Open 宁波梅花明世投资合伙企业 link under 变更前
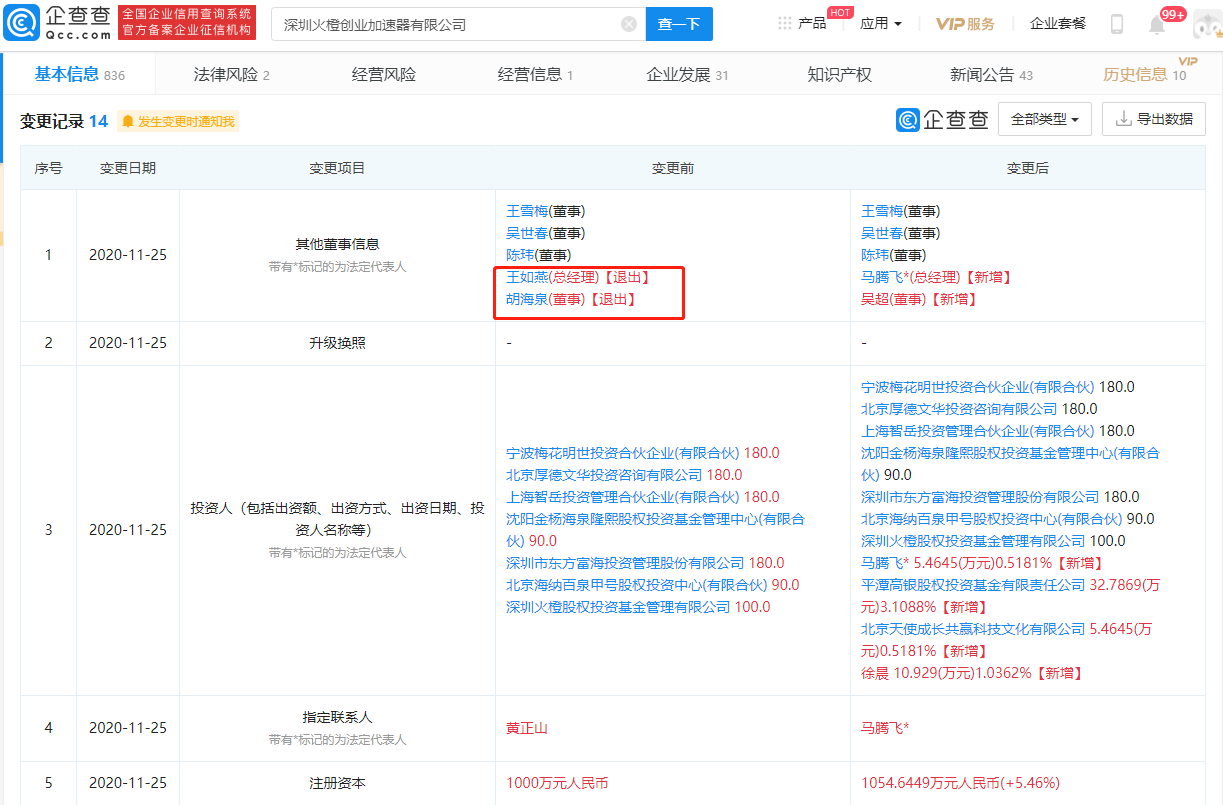This screenshot has width=1223, height=805. pos(623,453)
